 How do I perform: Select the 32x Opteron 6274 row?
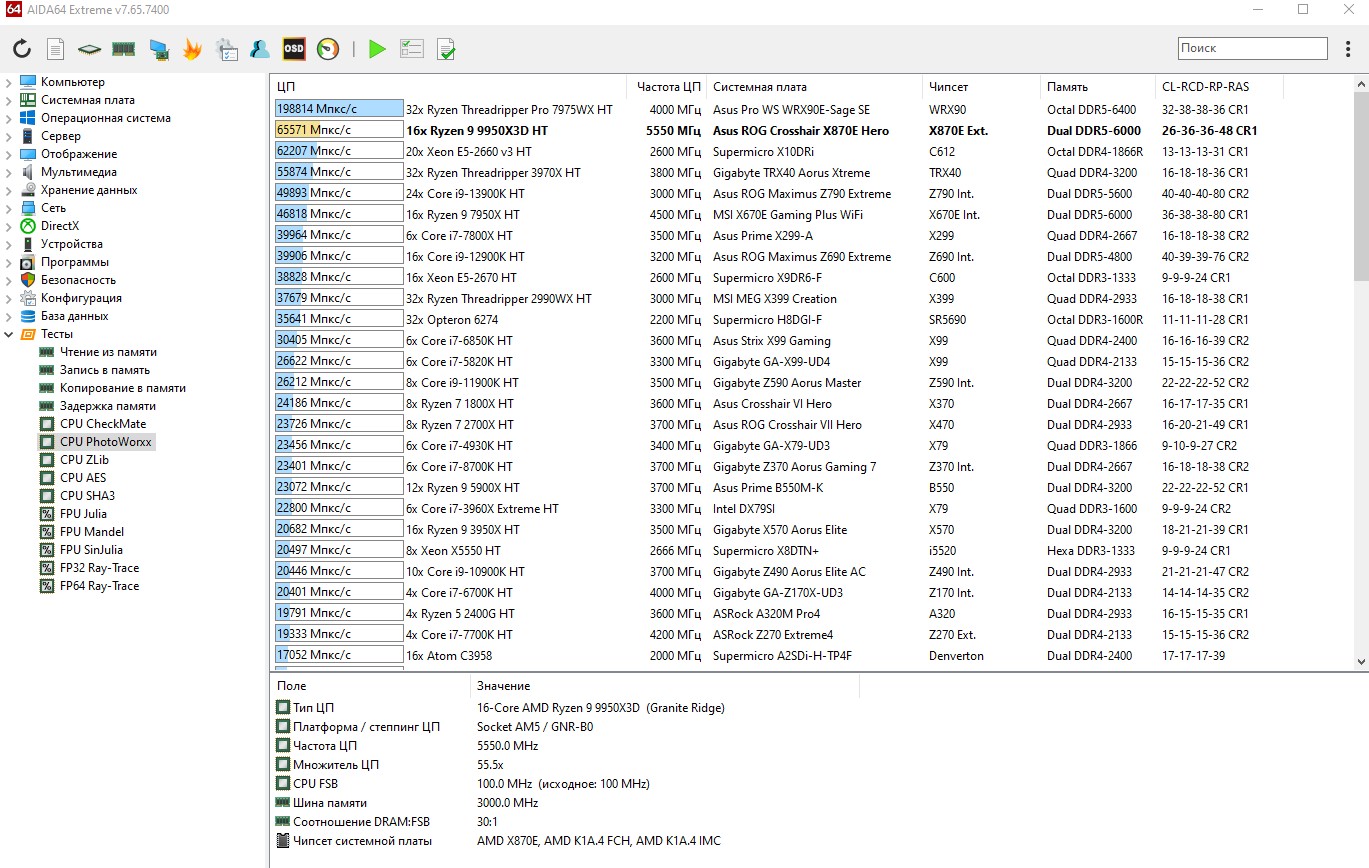click(811, 320)
